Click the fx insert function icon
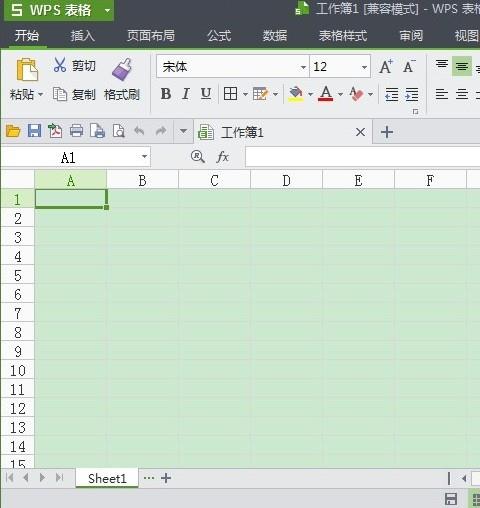This screenshot has height=508, width=480. pyautogui.click(x=223, y=156)
